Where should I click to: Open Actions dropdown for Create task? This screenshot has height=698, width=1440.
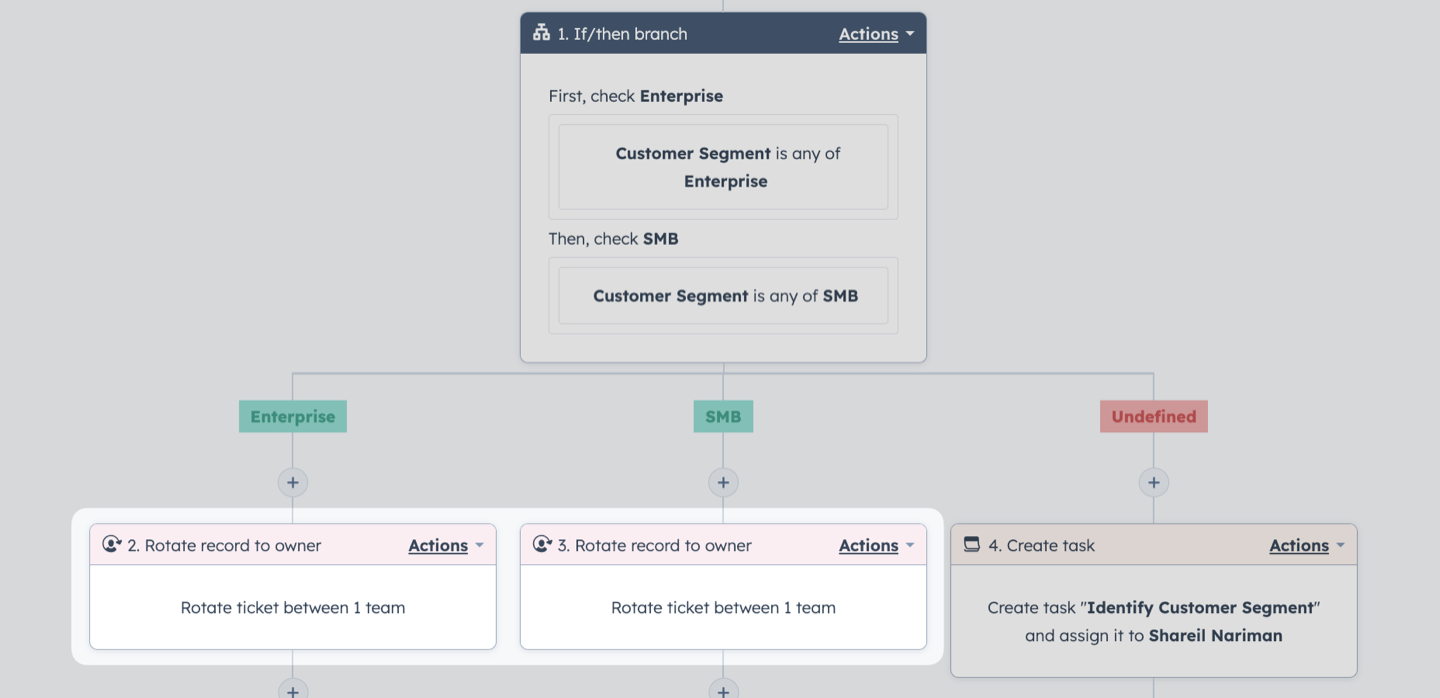1307,545
